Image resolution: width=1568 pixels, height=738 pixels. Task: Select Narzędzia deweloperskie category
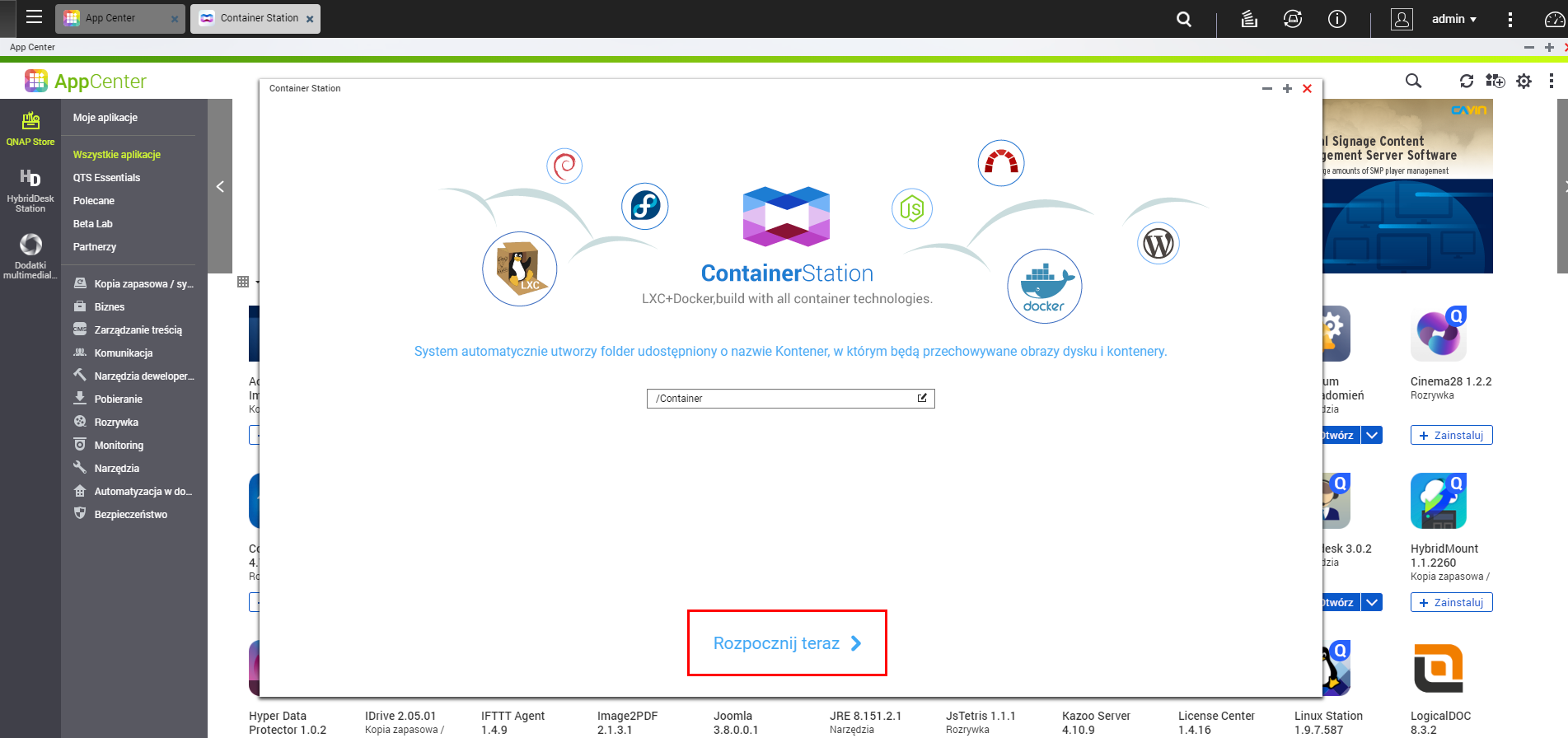coord(134,376)
